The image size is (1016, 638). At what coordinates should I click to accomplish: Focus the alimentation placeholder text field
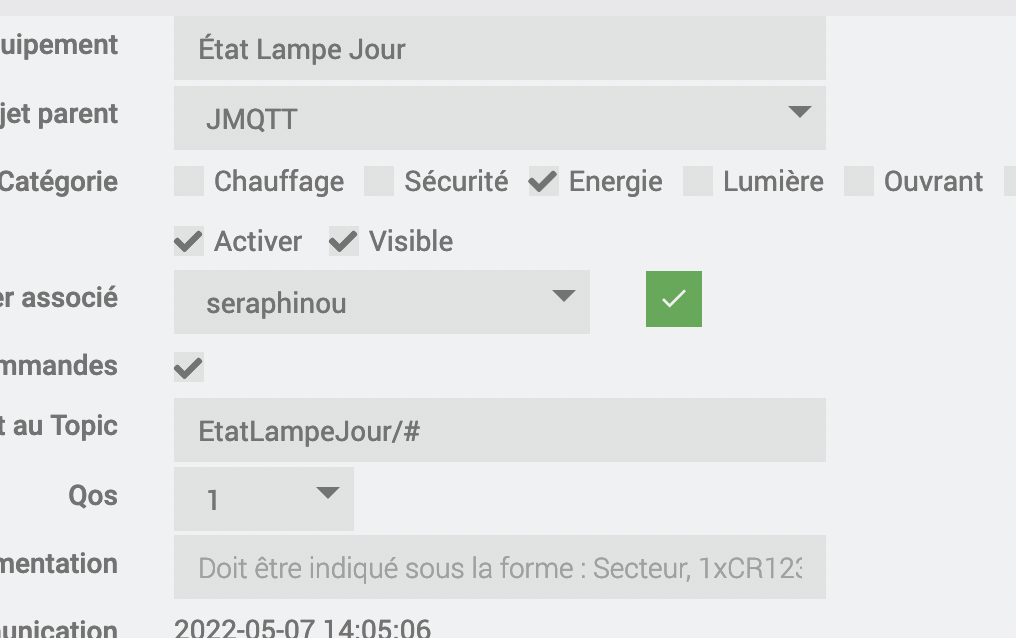pos(500,568)
